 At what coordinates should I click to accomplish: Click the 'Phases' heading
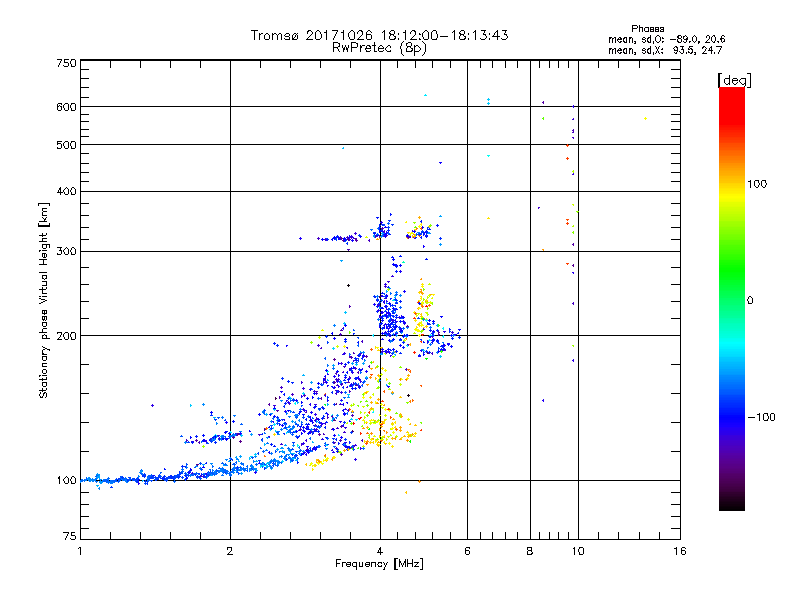(647, 29)
